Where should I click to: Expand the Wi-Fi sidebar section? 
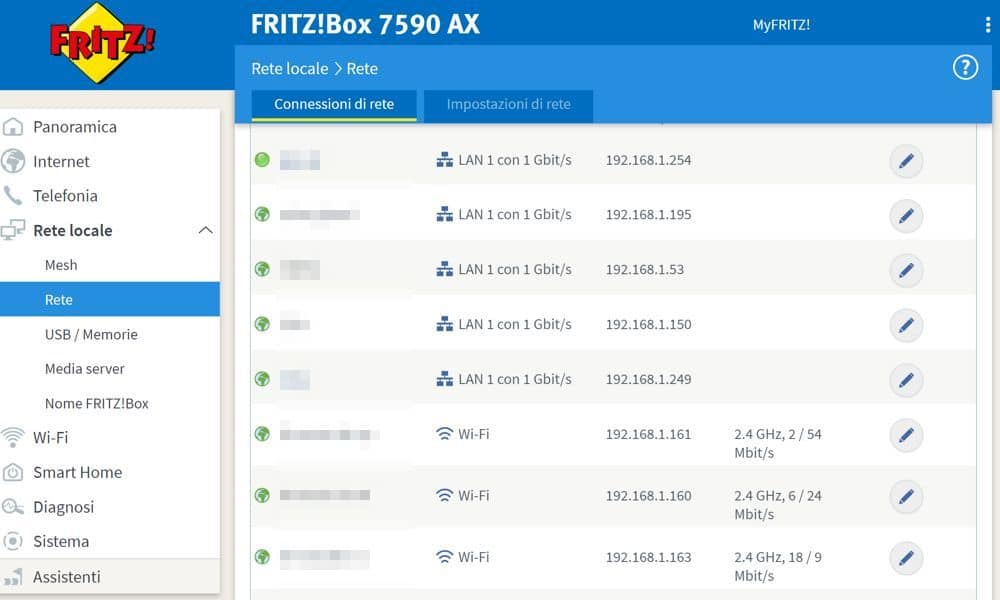click(50, 438)
